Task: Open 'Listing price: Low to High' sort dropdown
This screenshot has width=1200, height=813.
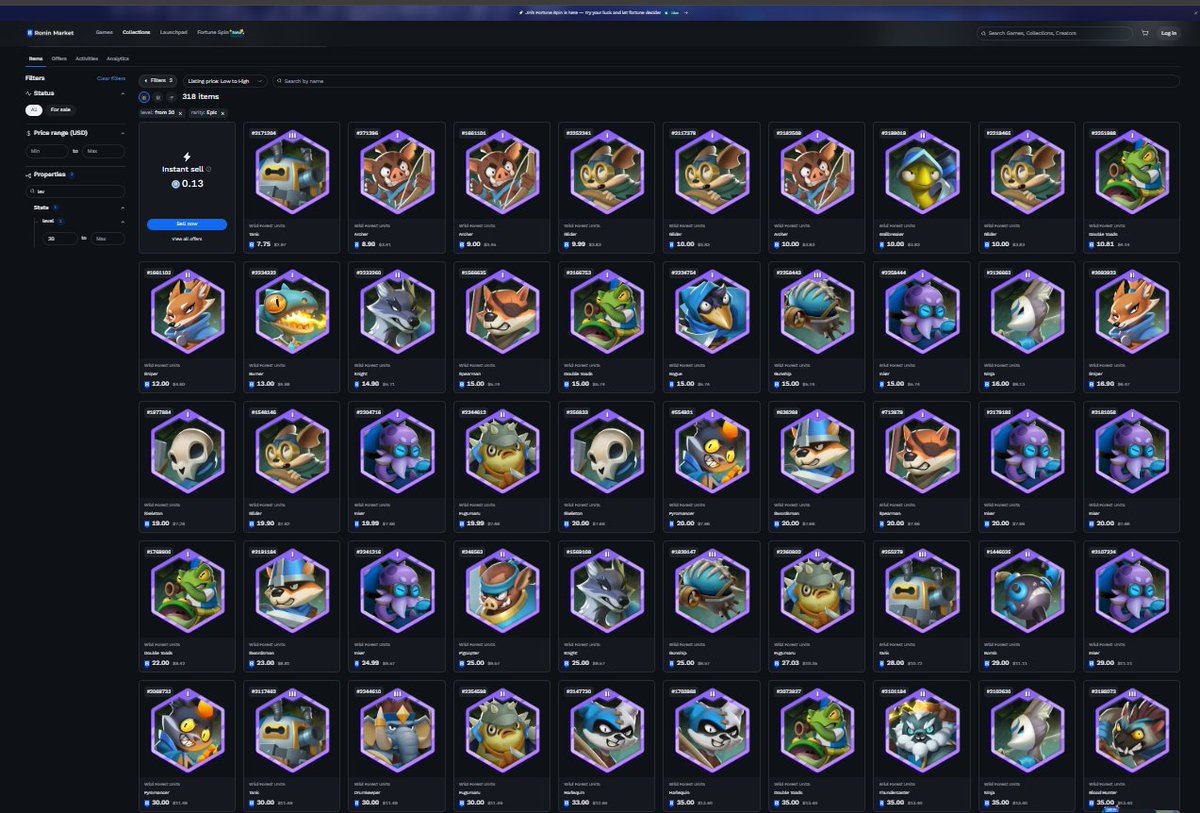Action: 225,80
